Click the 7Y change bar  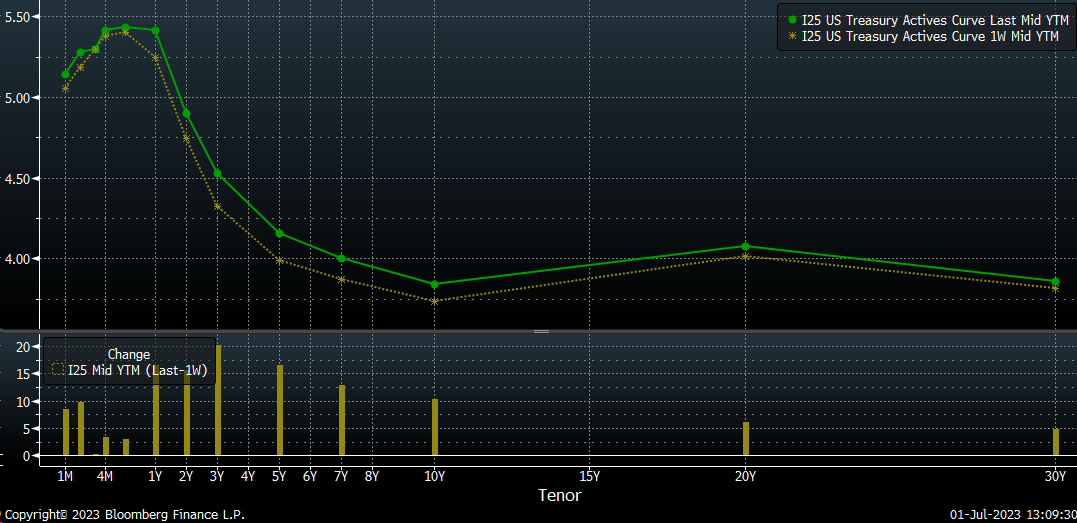tap(342, 420)
